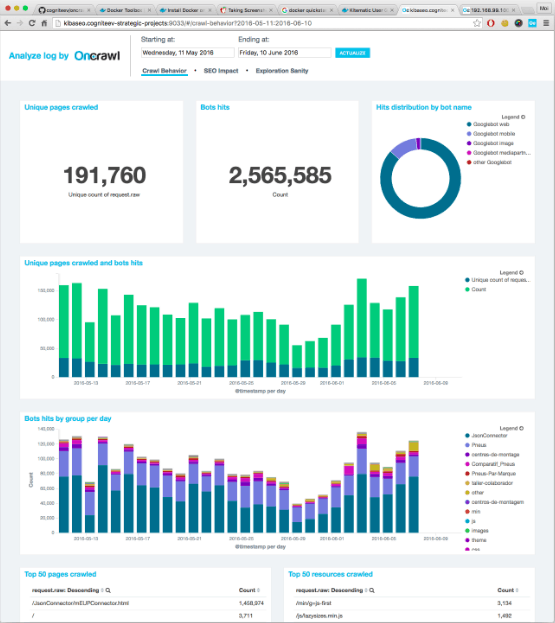The image size is (555, 623).
Task: Toggle theme legend entry
Action: click(476, 541)
